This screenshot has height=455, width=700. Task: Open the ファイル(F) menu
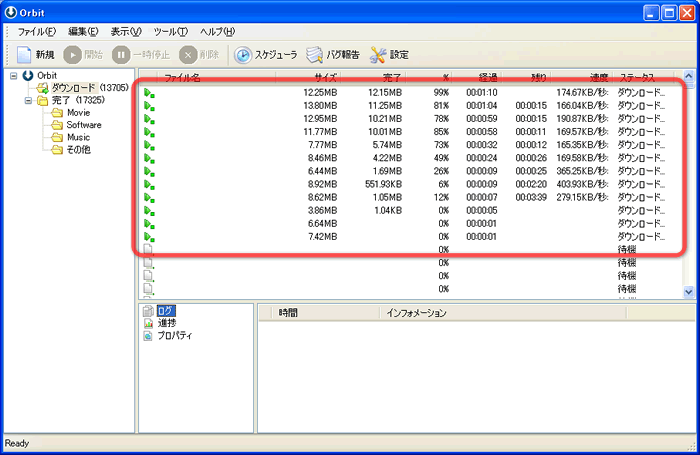click(x=37, y=32)
